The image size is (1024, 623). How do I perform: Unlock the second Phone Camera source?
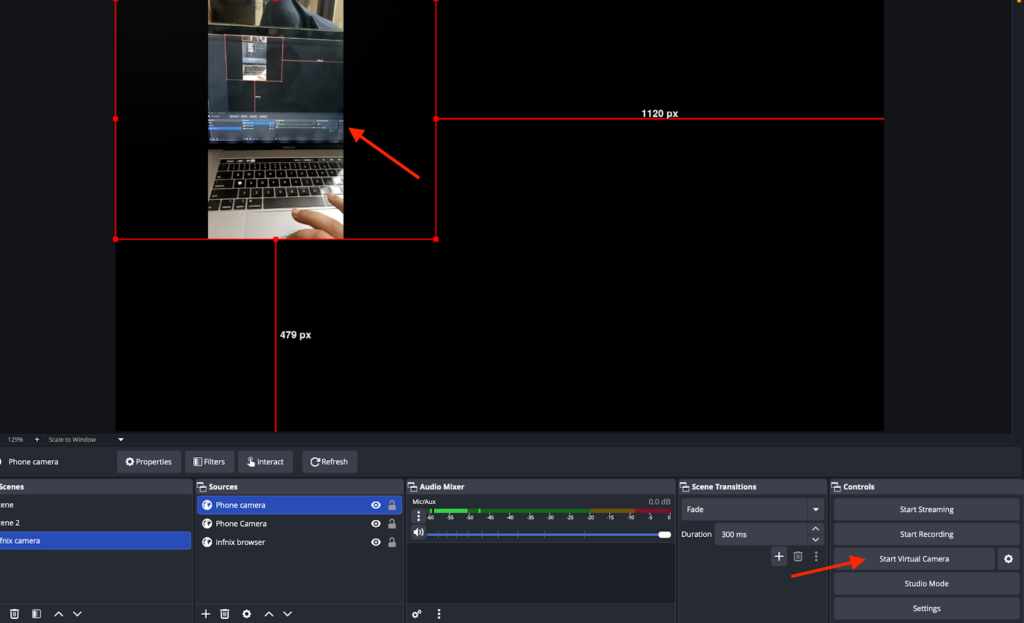[x=392, y=524]
